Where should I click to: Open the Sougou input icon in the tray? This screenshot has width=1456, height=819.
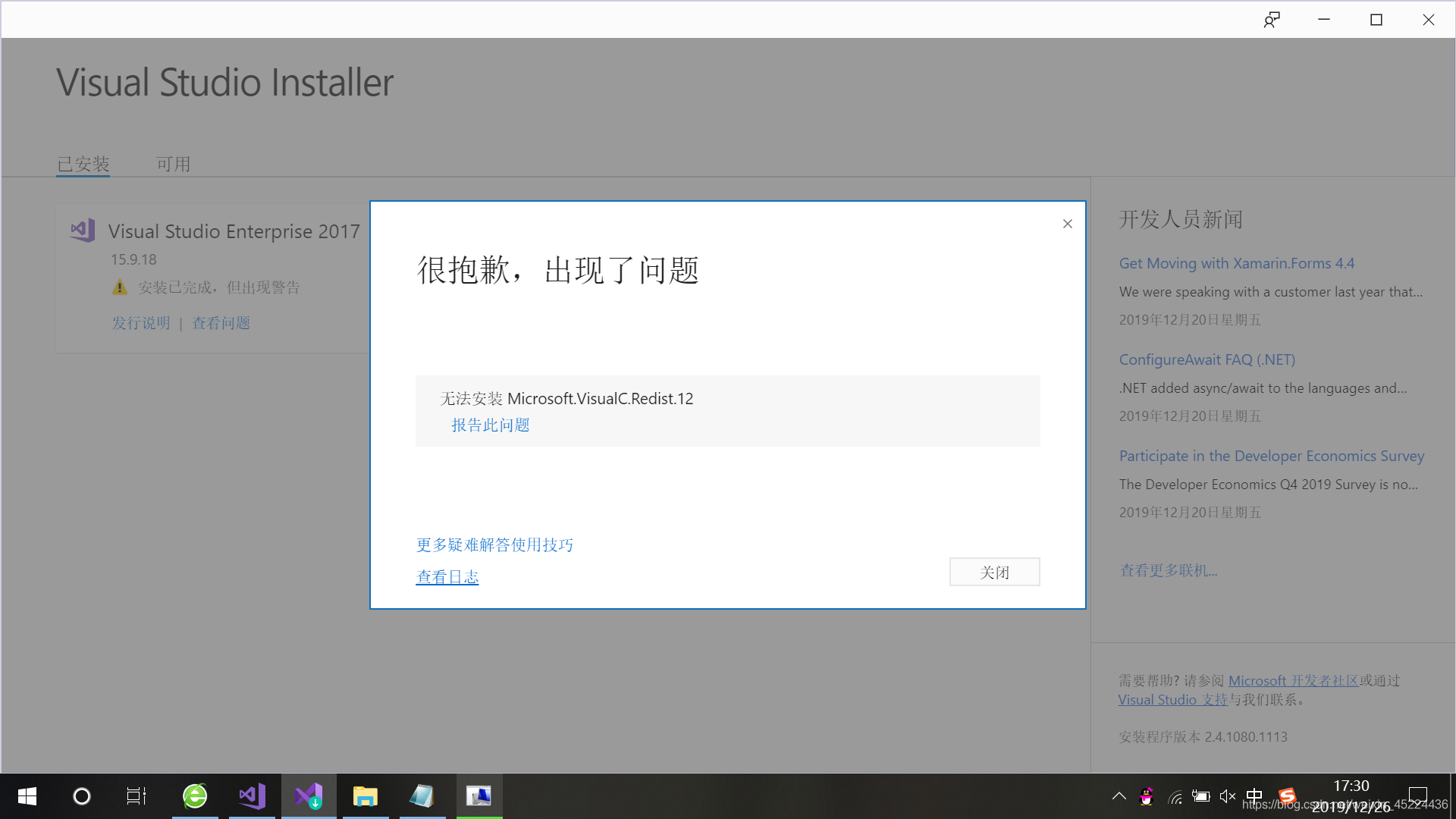(1287, 796)
